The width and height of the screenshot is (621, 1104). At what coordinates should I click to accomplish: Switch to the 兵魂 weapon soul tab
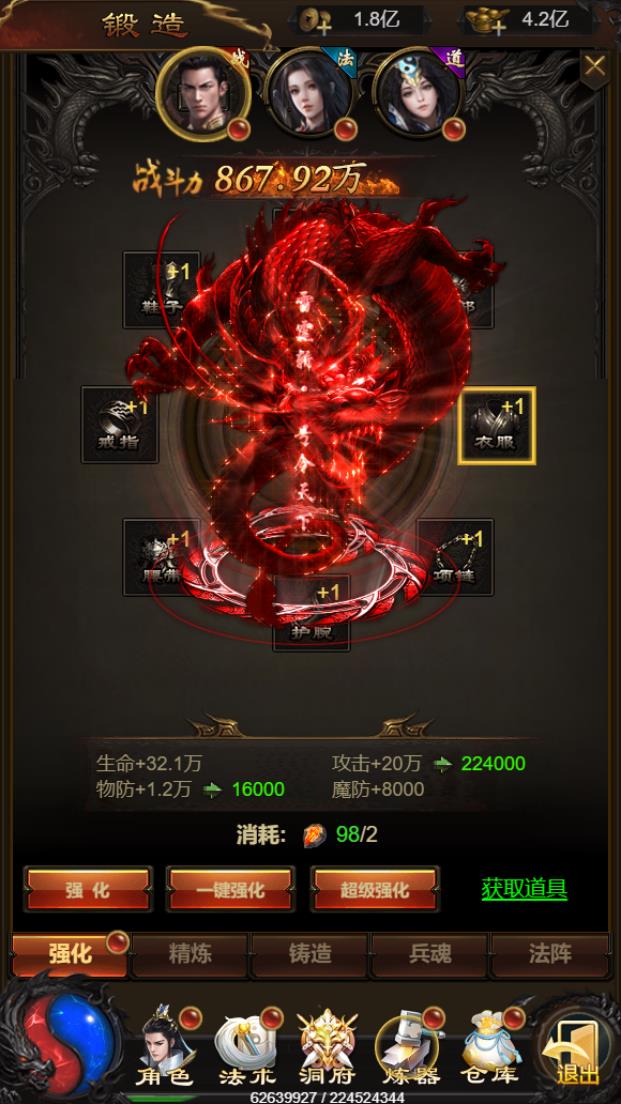430,955
